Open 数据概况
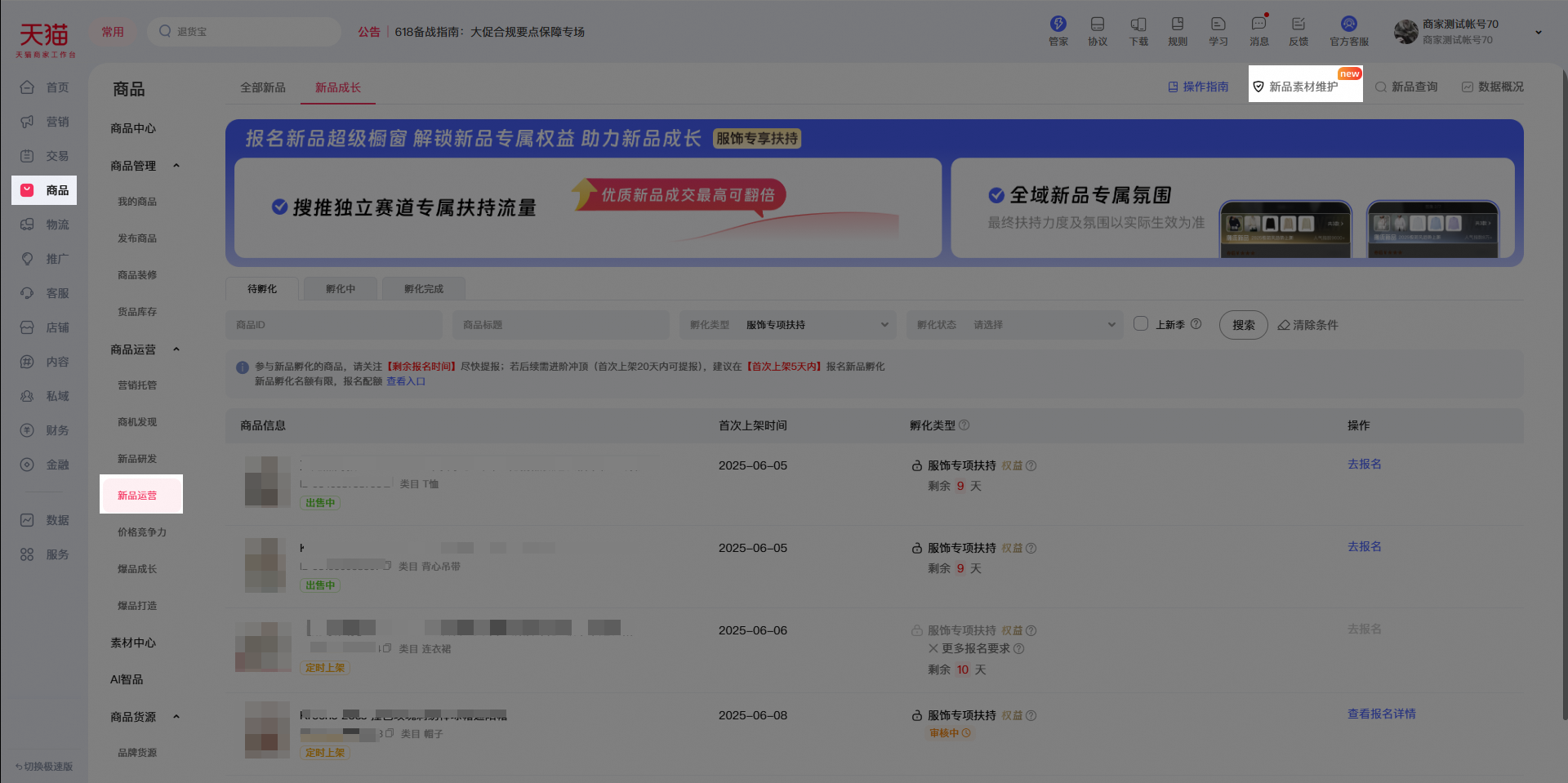Viewport: 1568px width, 783px height. [1493, 87]
